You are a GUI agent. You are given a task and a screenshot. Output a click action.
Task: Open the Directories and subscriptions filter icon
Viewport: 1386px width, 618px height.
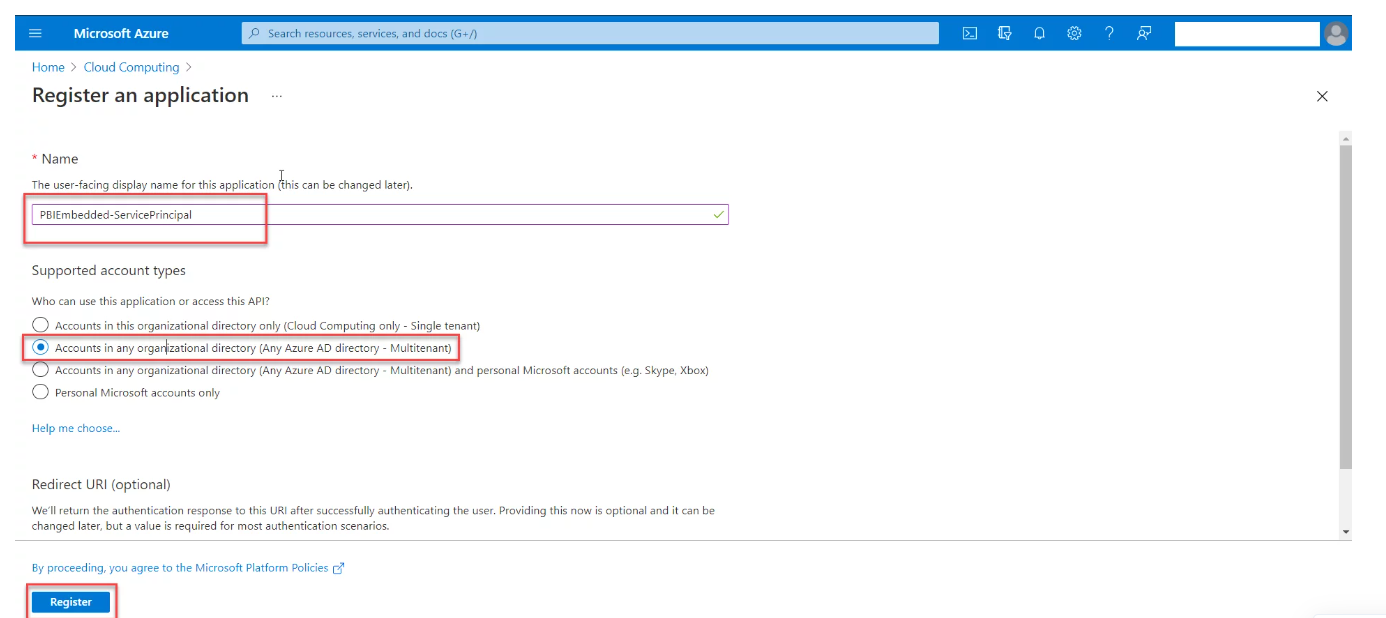point(1005,33)
